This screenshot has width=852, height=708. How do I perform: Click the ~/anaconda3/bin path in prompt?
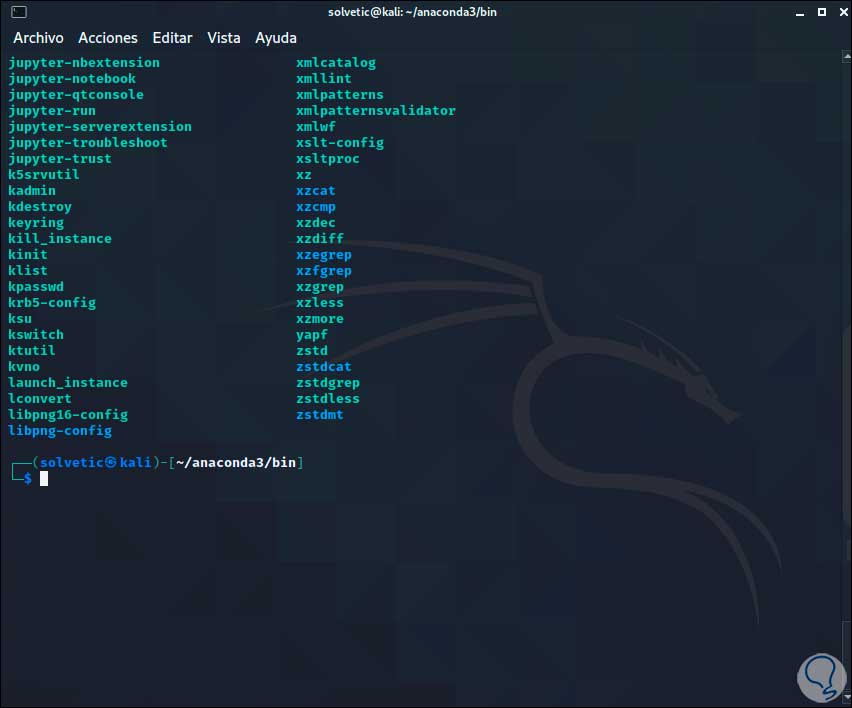(236, 462)
